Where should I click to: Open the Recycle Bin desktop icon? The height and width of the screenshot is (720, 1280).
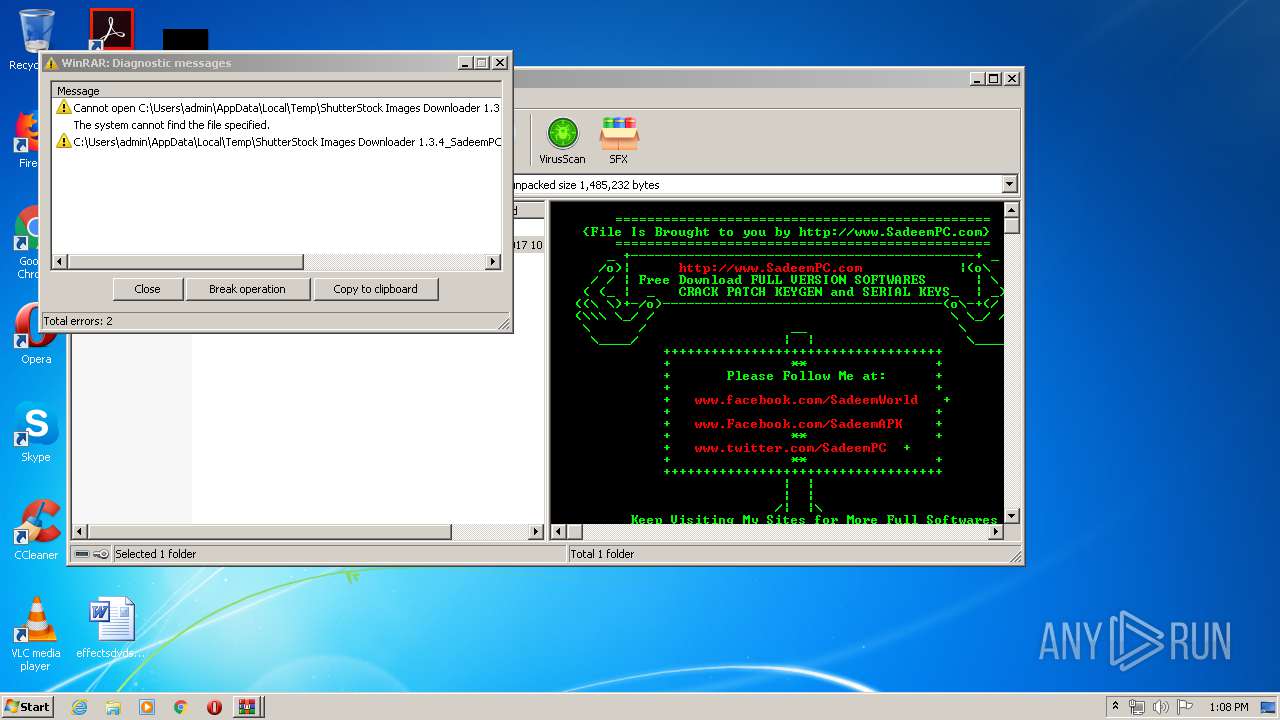36,40
